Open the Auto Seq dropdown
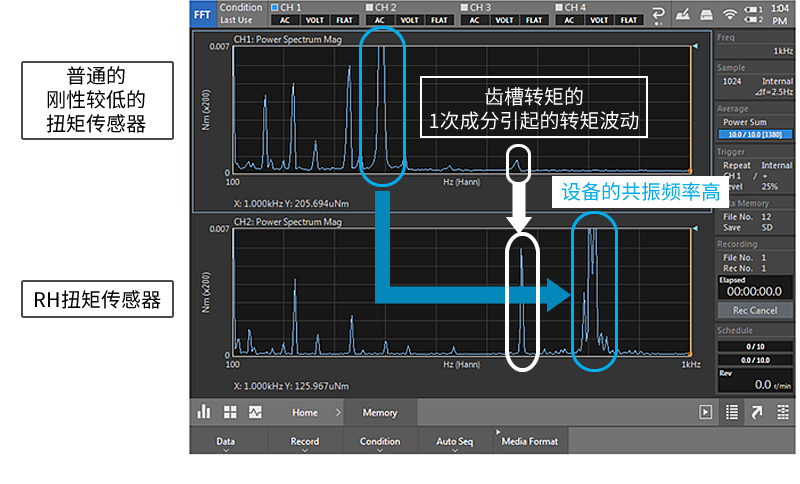Image resolution: width=800 pixels, height=484 pixels. pyautogui.click(x=454, y=442)
